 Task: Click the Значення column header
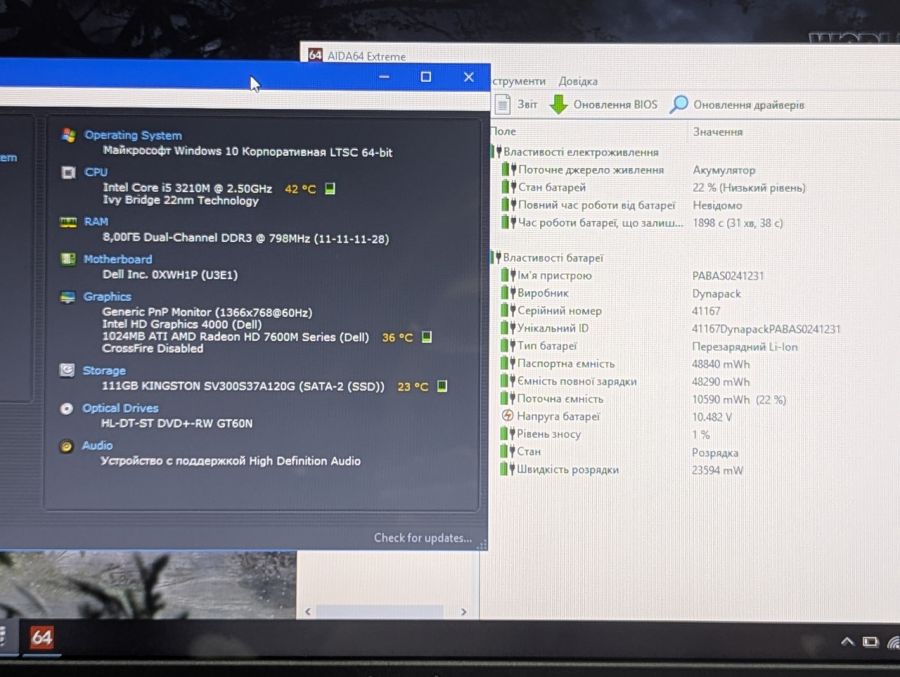point(717,131)
